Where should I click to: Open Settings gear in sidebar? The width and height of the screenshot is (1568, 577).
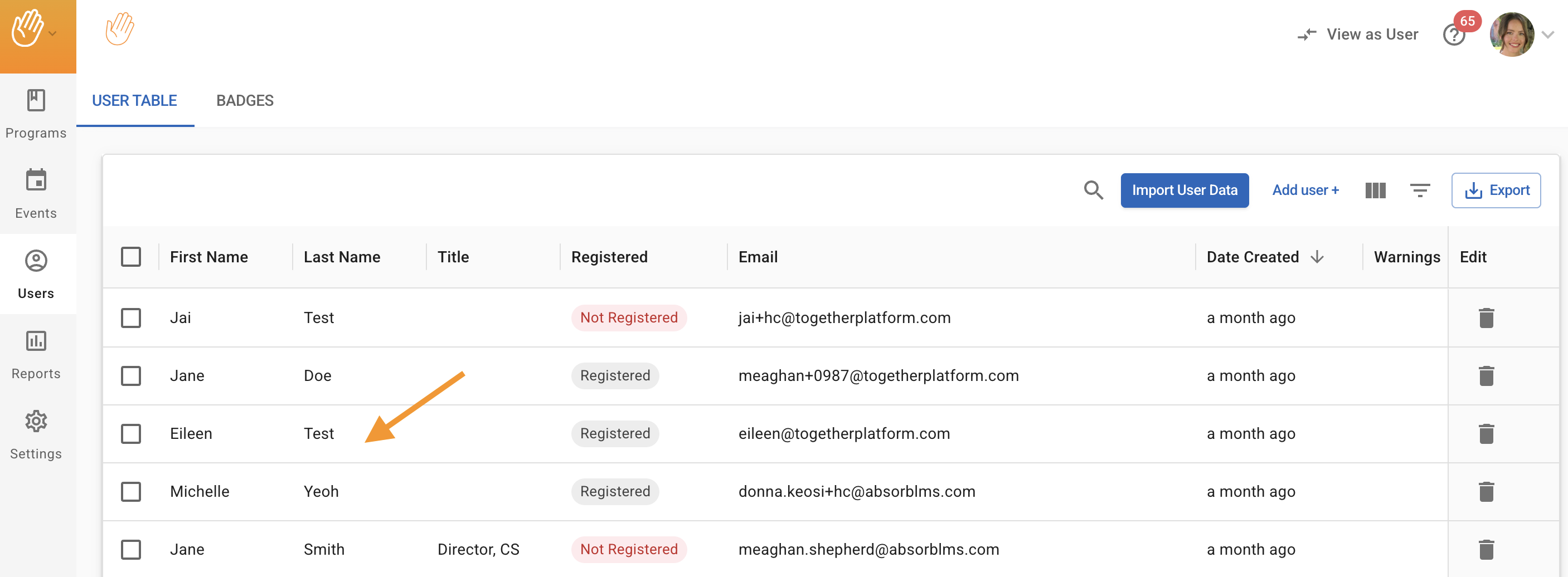click(36, 435)
